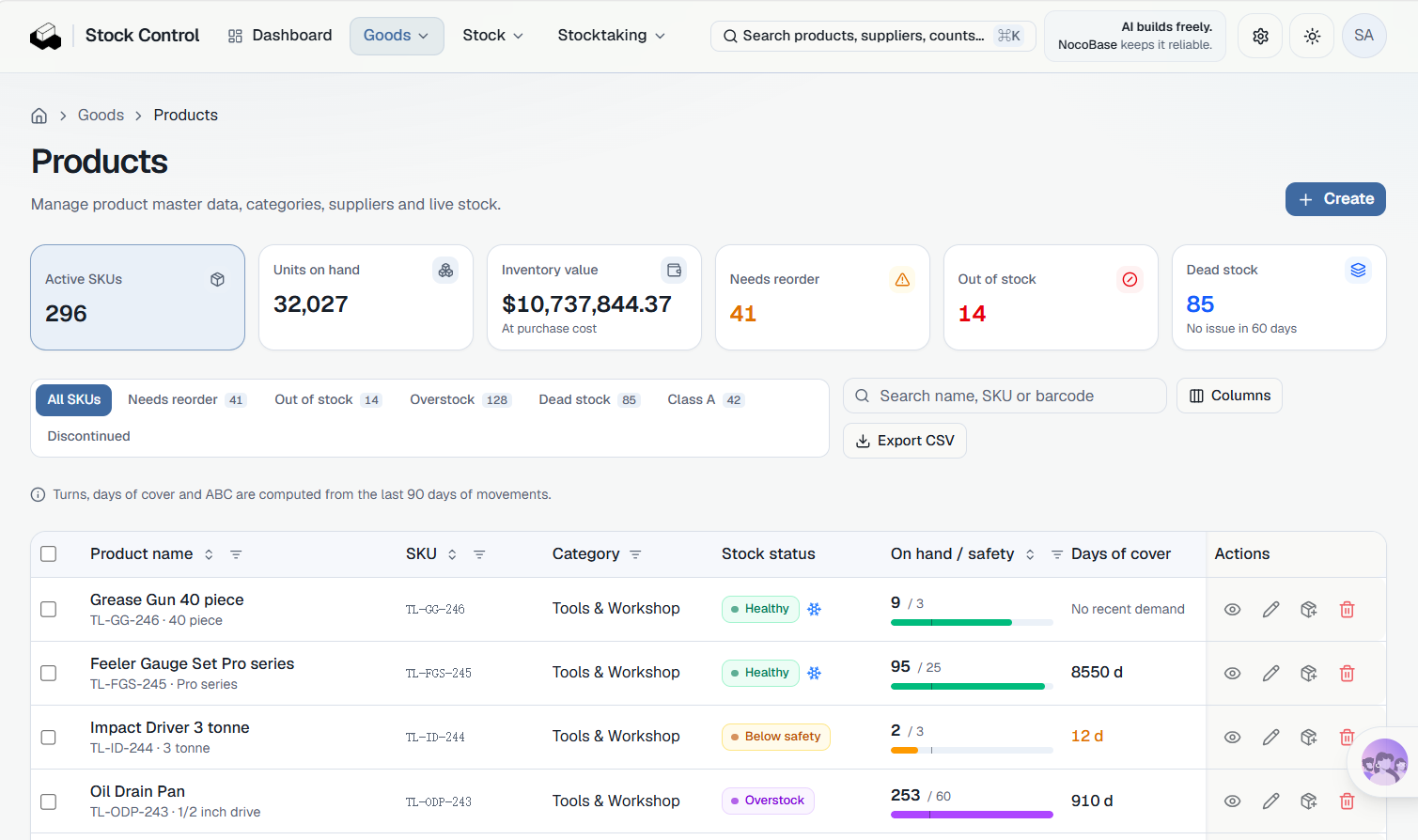
Task: Delete Grease Gun 40 piece row
Action: coord(1347,610)
